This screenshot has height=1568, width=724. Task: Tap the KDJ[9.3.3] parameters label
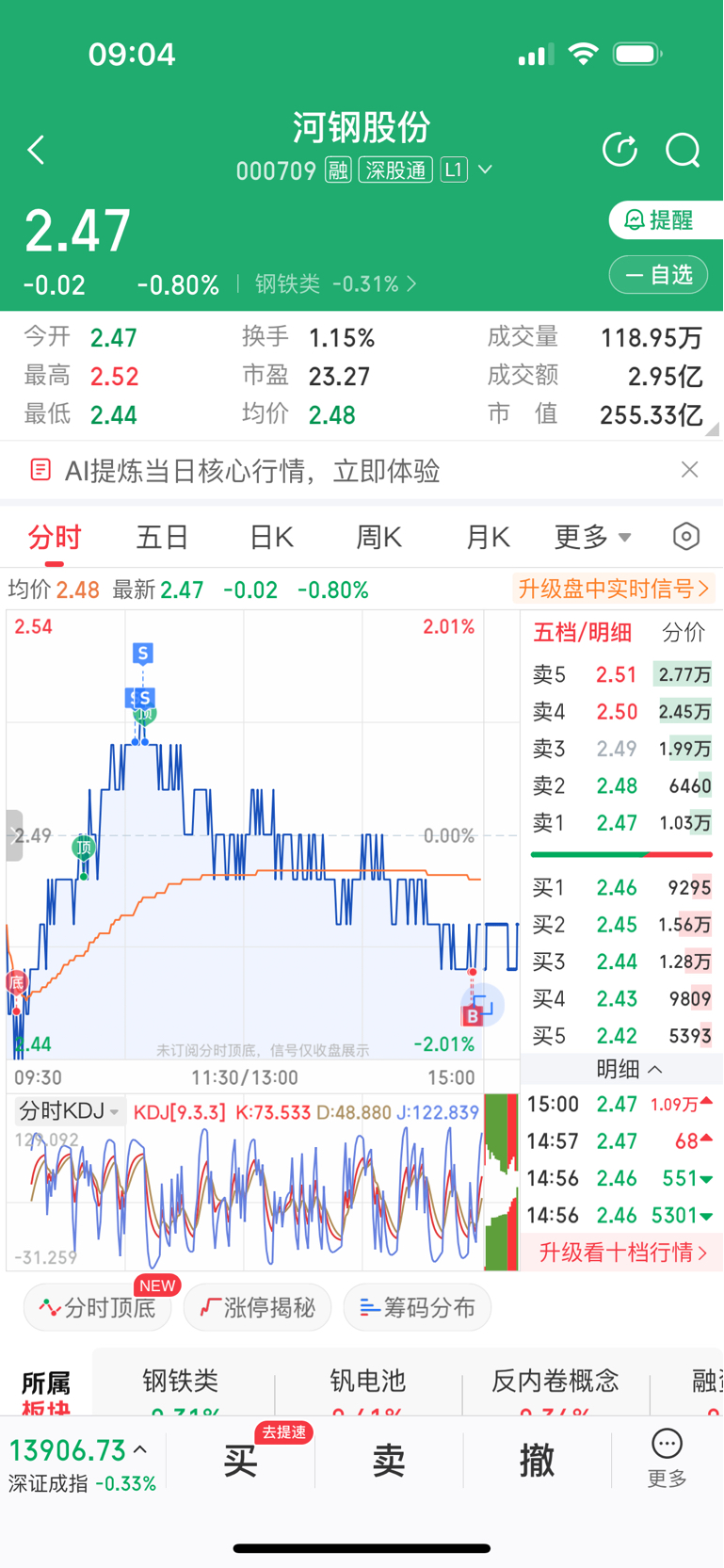[x=179, y=1112]
